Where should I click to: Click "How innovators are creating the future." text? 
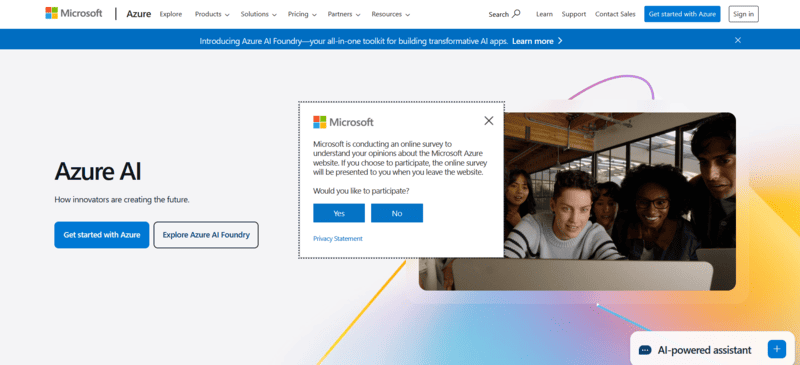click(121, 200)
